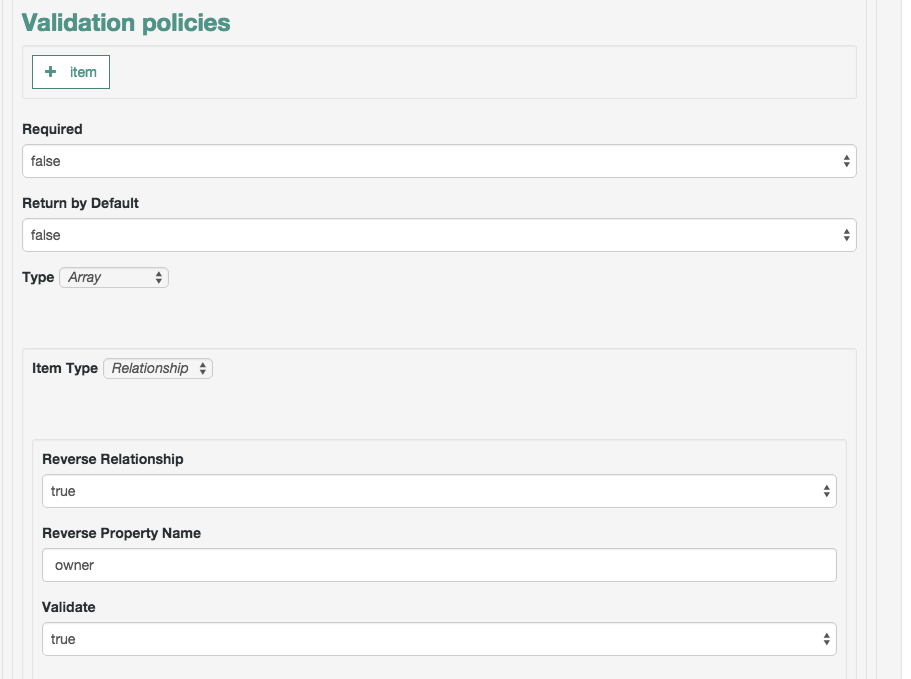Screen dimensions: 911x679
Task: Open the Required dropdown
Action: pyautogui.click(x=439, y=161)
